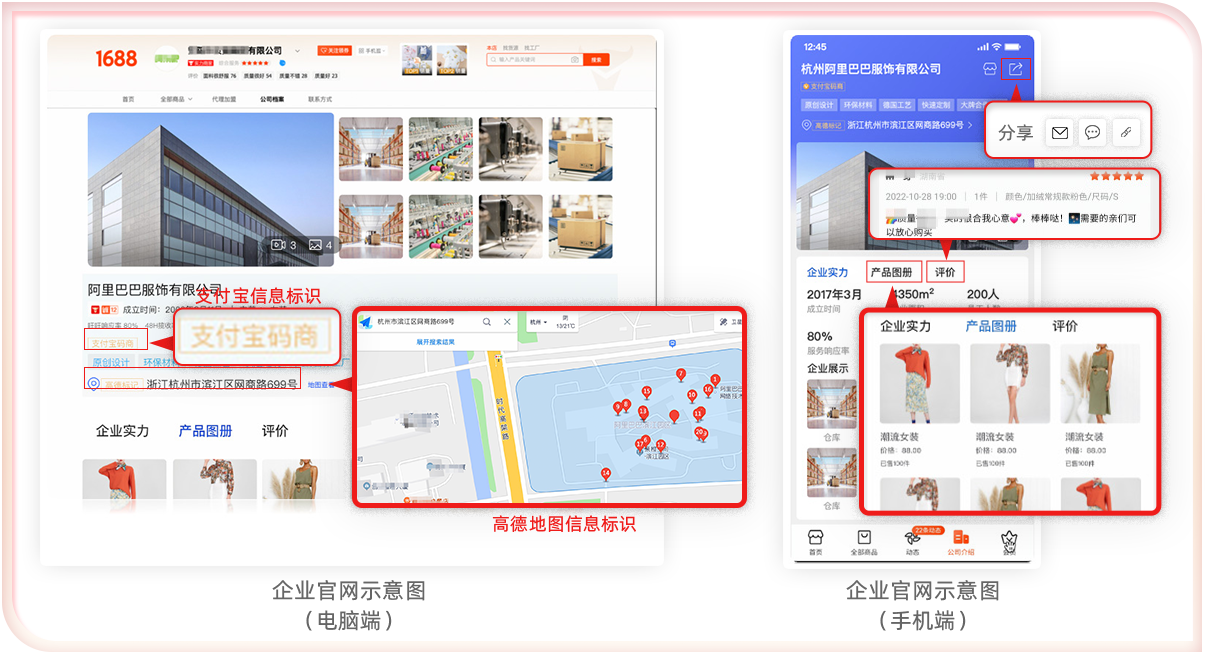Tap the share icon in mobile header
Image resolution: width=1205 pixels, height=654 pixels.
click(x=1015, y=69)
